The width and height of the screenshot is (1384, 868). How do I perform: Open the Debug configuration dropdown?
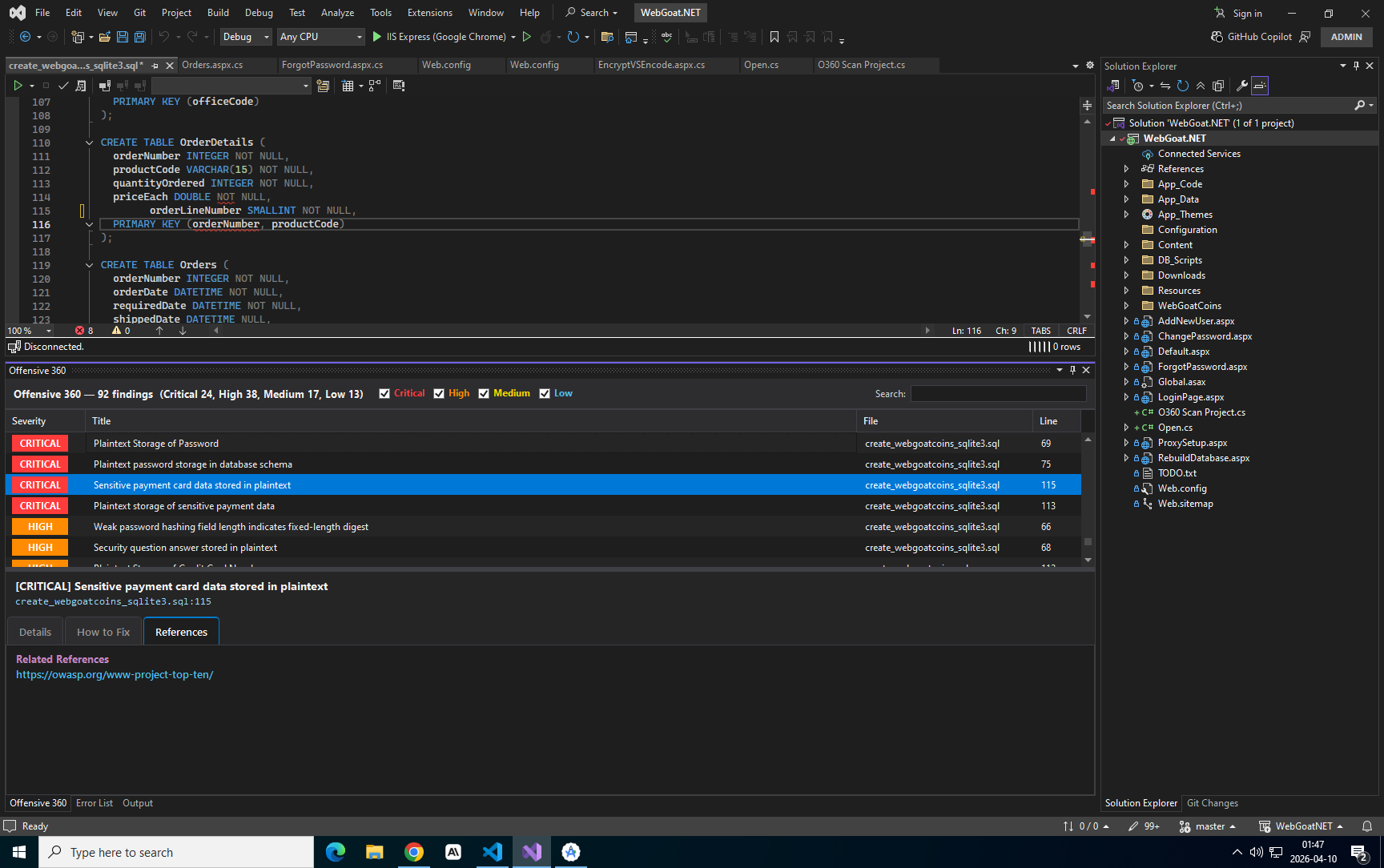coord(247,37)
